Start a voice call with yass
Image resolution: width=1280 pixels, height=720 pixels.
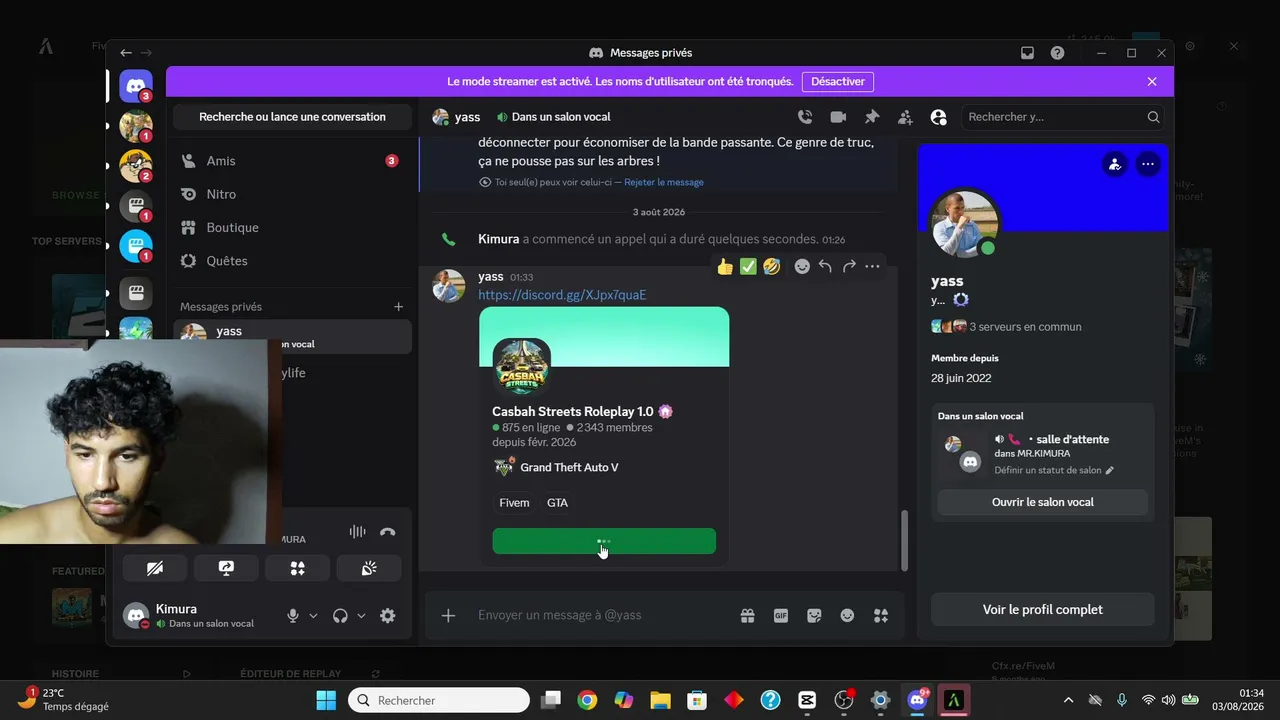(x=805, y=117)
